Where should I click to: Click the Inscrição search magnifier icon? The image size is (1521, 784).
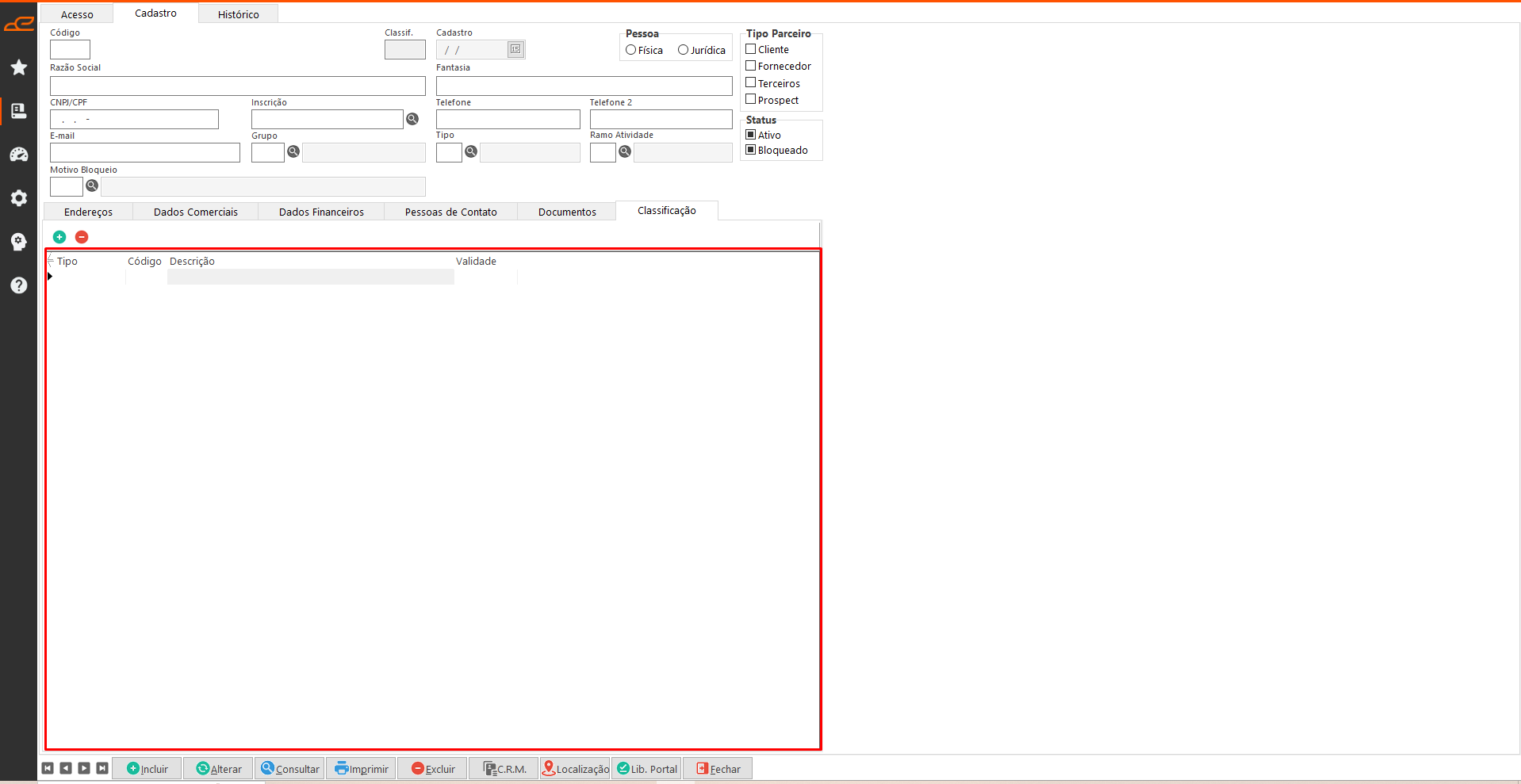pyautogui.click(x=412, y=119)
